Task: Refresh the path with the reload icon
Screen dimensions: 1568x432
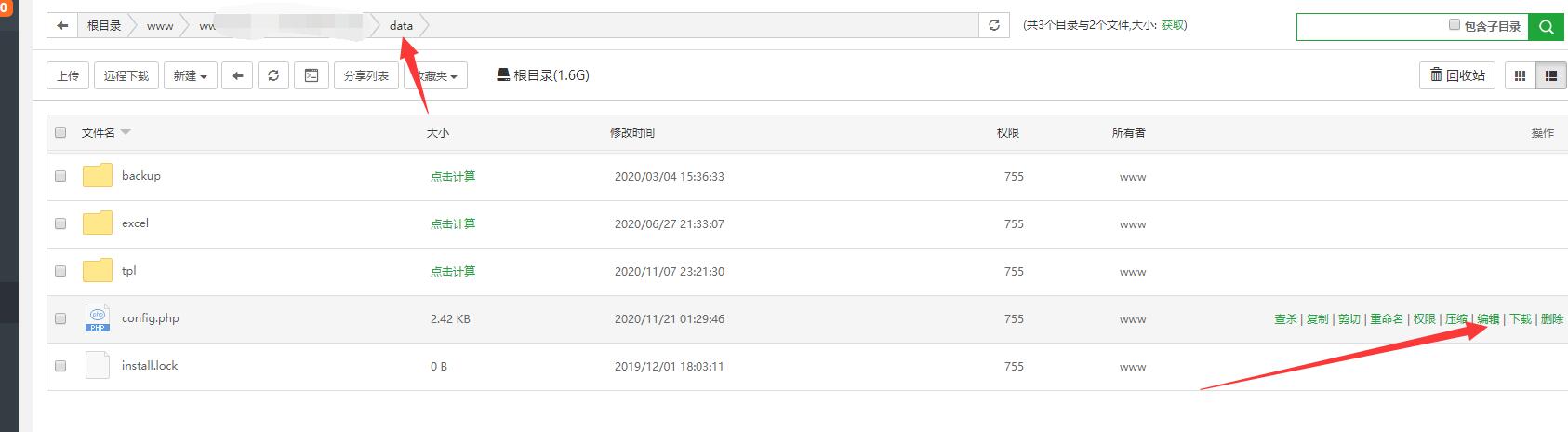Action: [994, 26]
